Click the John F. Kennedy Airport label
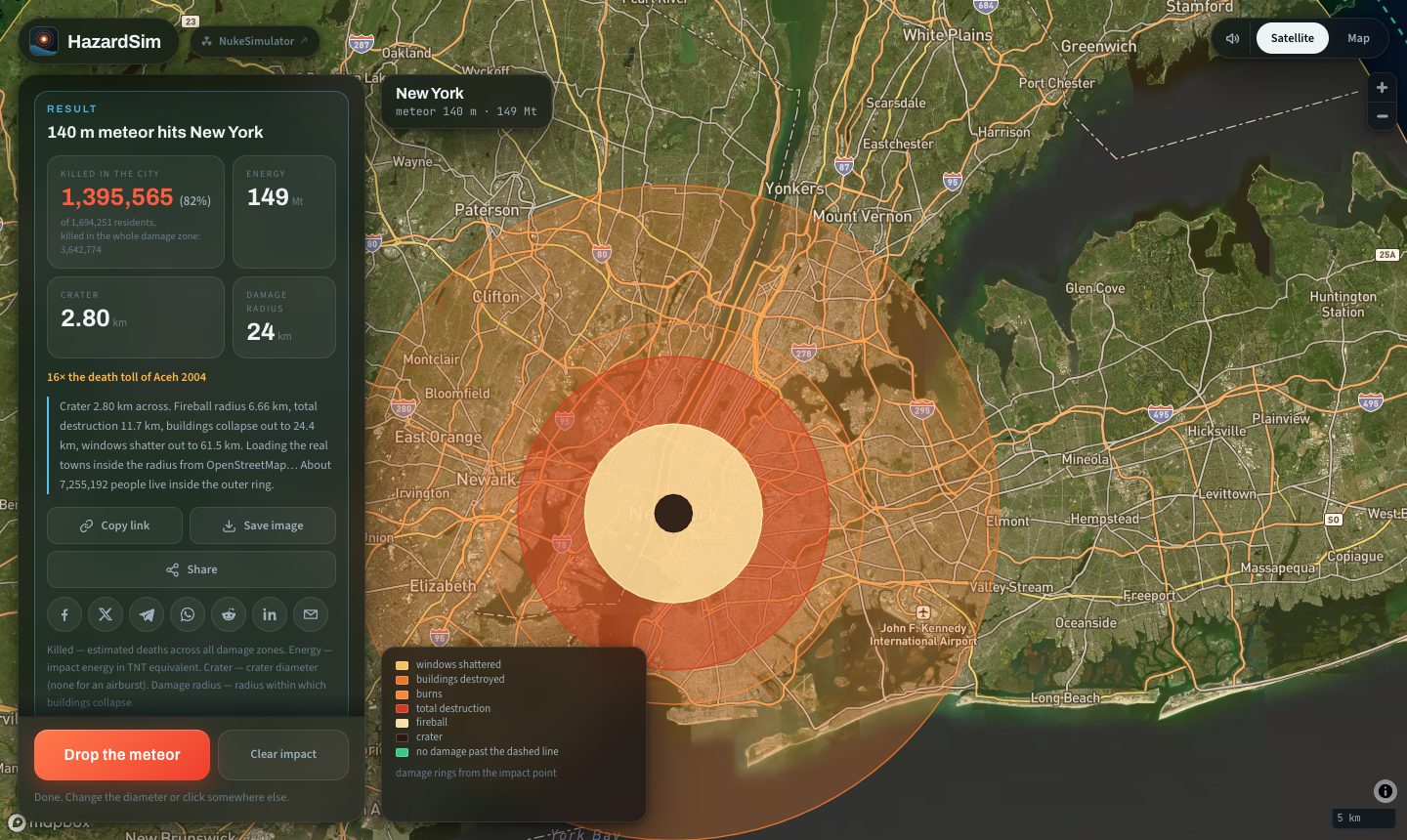 coord(923,634)
